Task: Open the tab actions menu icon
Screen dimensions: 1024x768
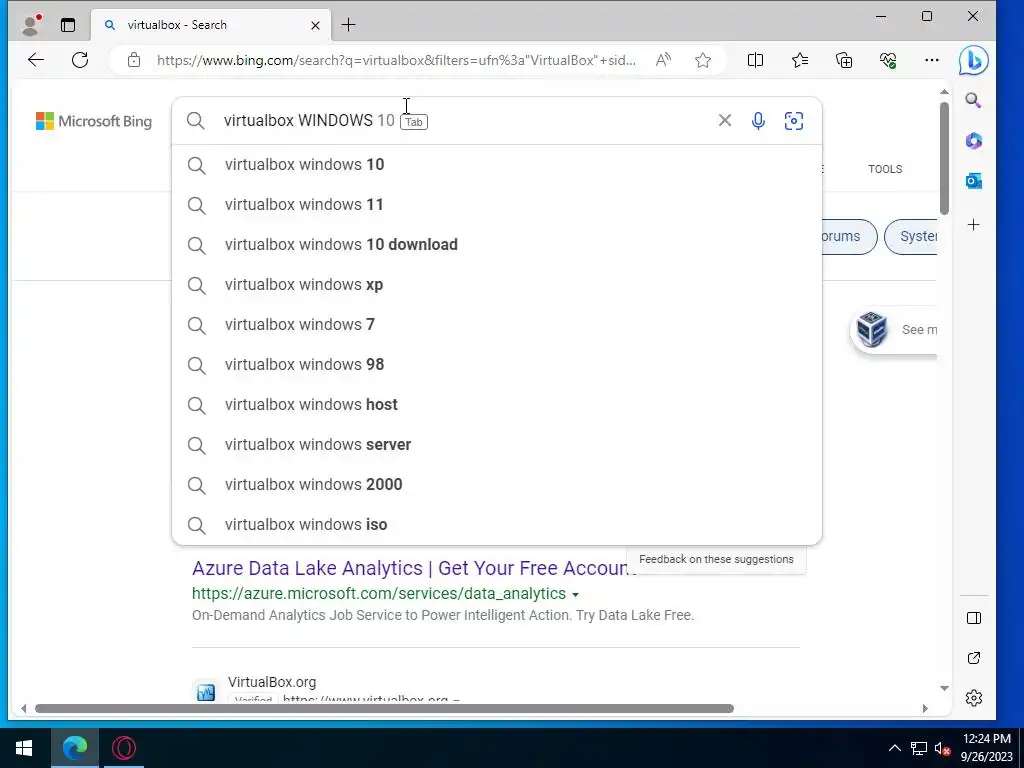Action: [x=68, y=25]
